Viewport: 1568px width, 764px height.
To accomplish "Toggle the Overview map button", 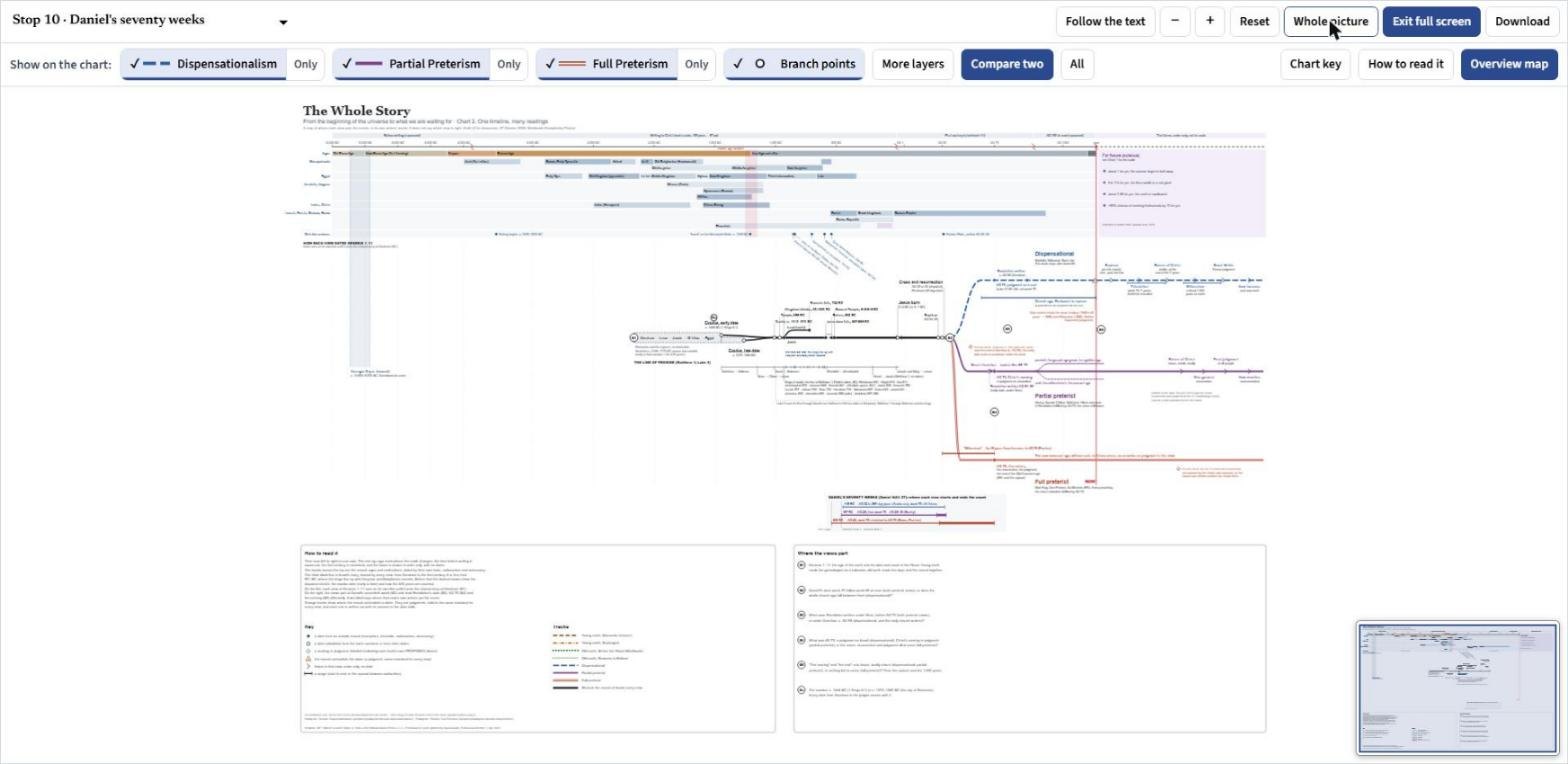I will tap(1509, 64).
